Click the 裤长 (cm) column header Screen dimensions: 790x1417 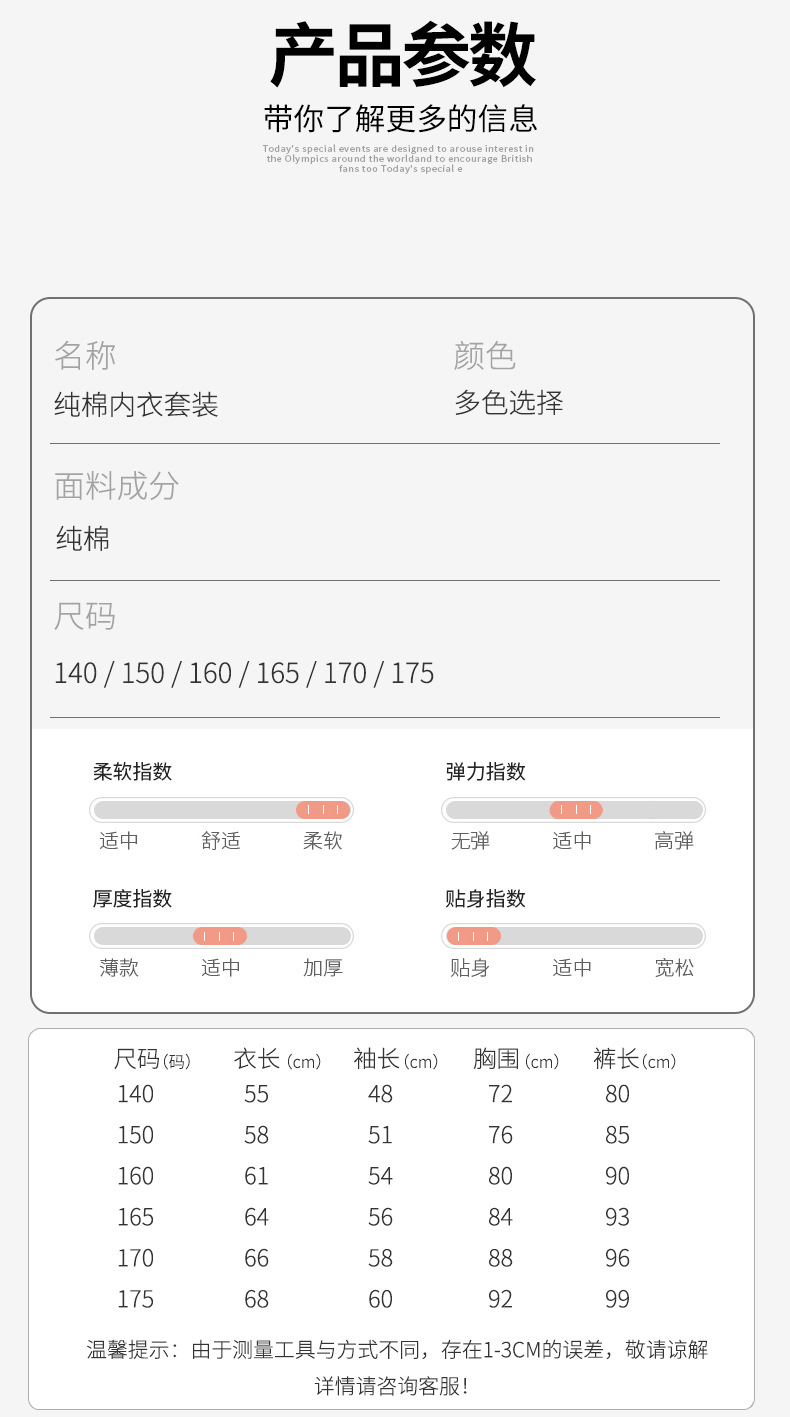[x=634, y=1060]
